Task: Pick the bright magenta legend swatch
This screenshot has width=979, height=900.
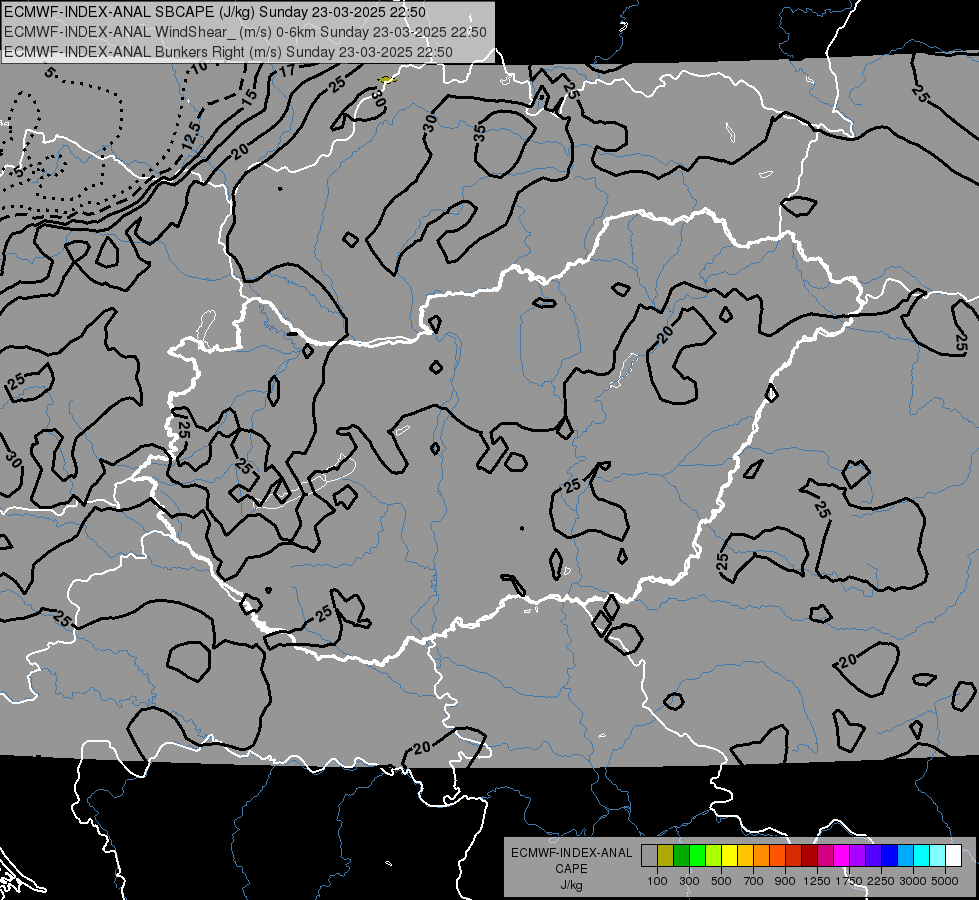Action: (x=842, y=856)
